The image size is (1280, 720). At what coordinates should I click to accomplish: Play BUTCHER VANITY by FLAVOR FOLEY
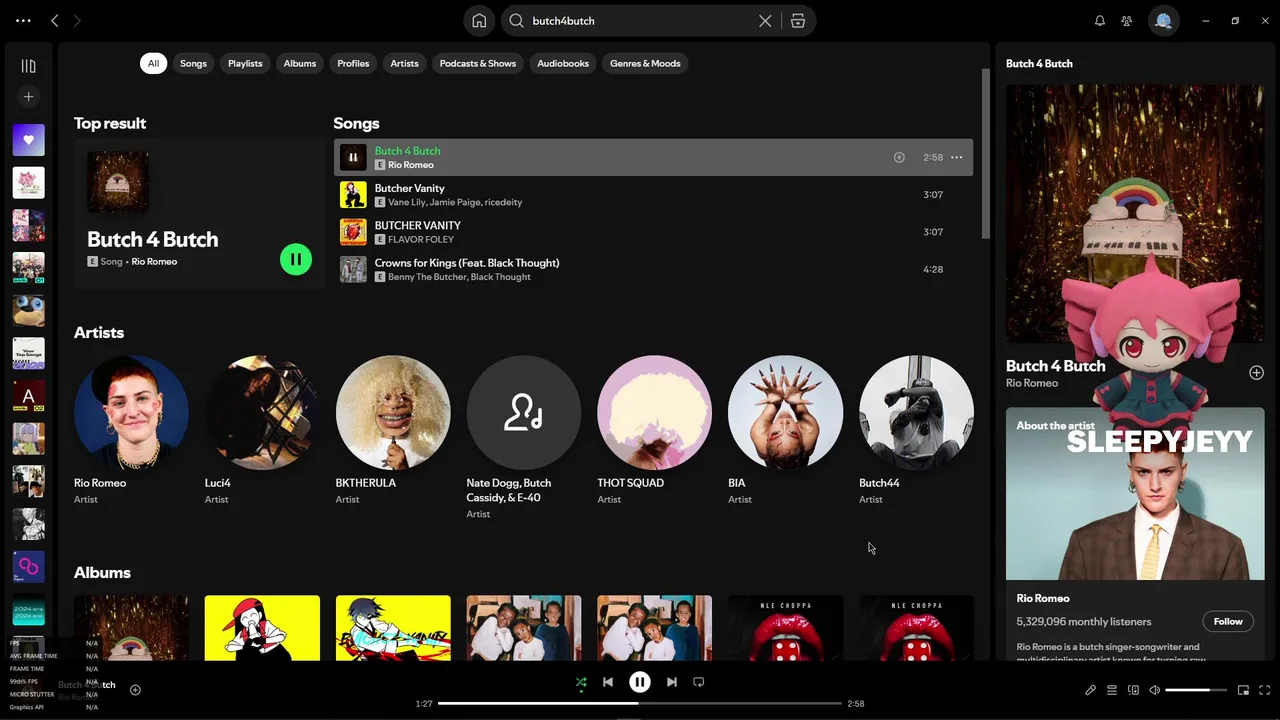tap(653, 232)
